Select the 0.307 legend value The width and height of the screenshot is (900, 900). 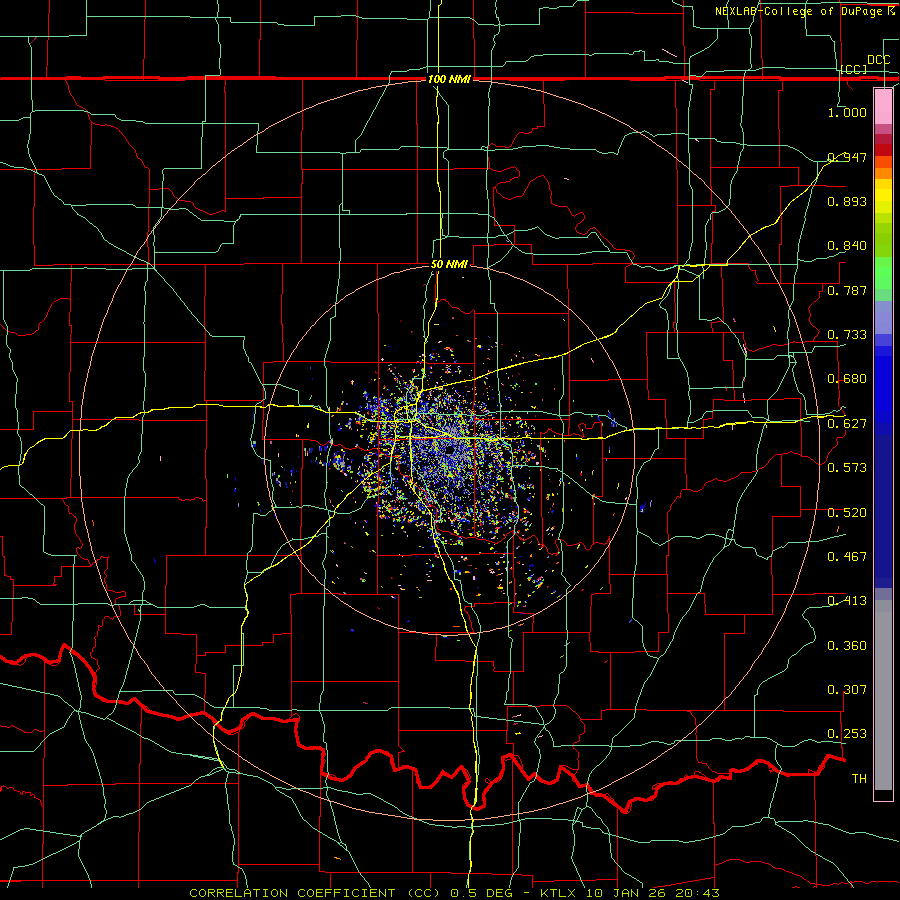(847, 690)
